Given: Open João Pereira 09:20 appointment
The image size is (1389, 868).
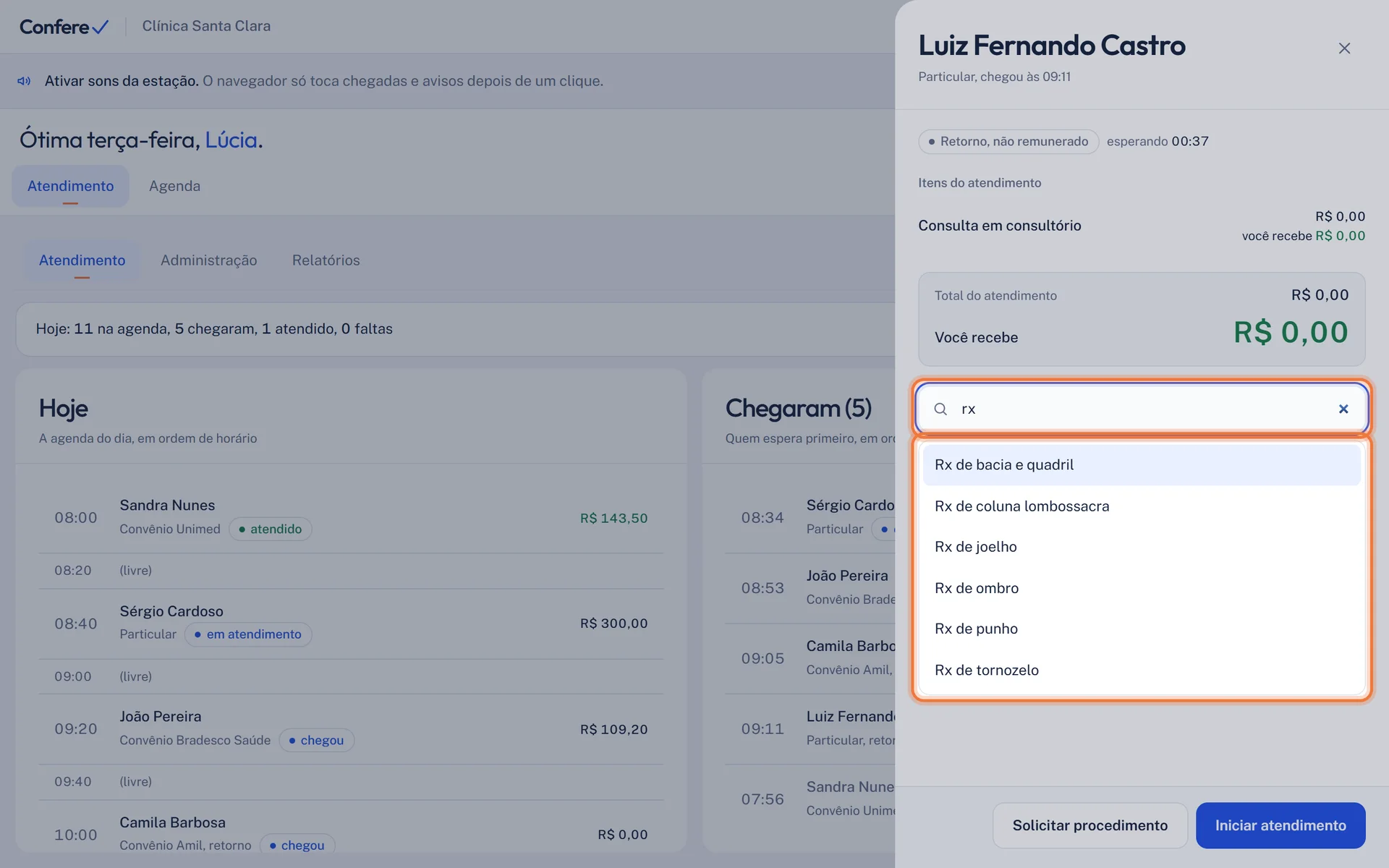Looking at the screenshot, I should pos(351,729).
